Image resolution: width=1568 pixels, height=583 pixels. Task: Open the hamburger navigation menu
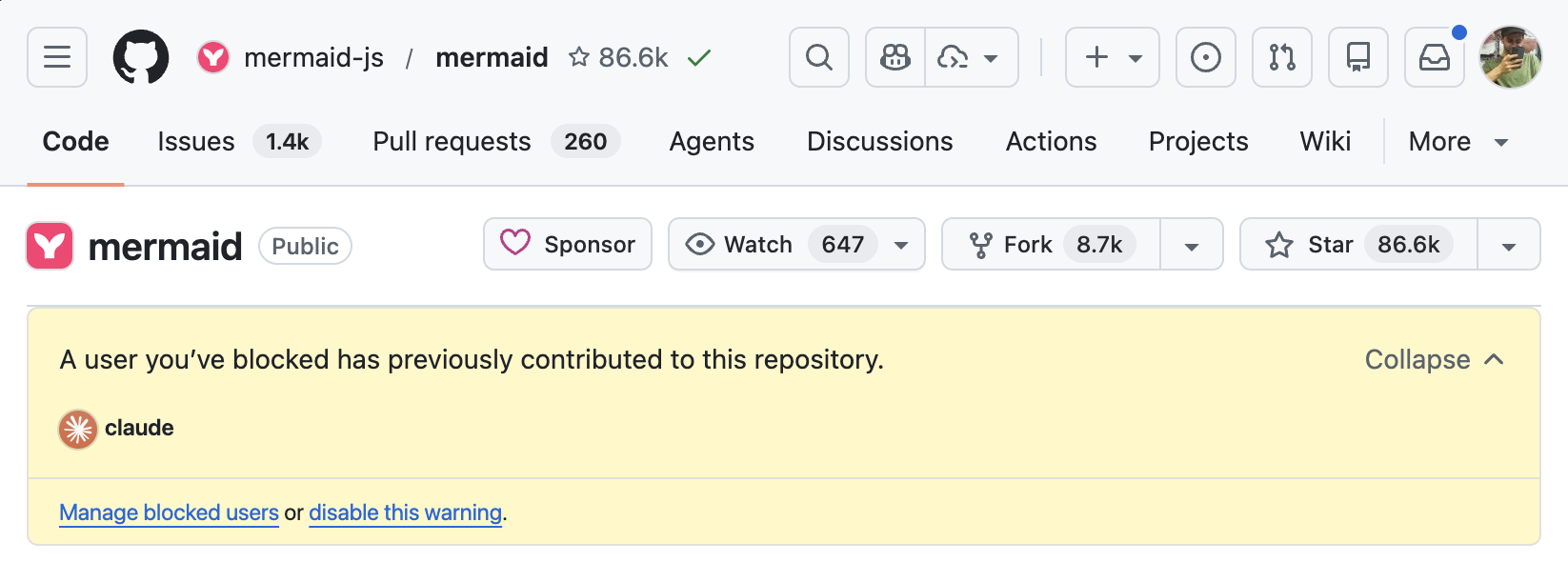coord(57,57)
